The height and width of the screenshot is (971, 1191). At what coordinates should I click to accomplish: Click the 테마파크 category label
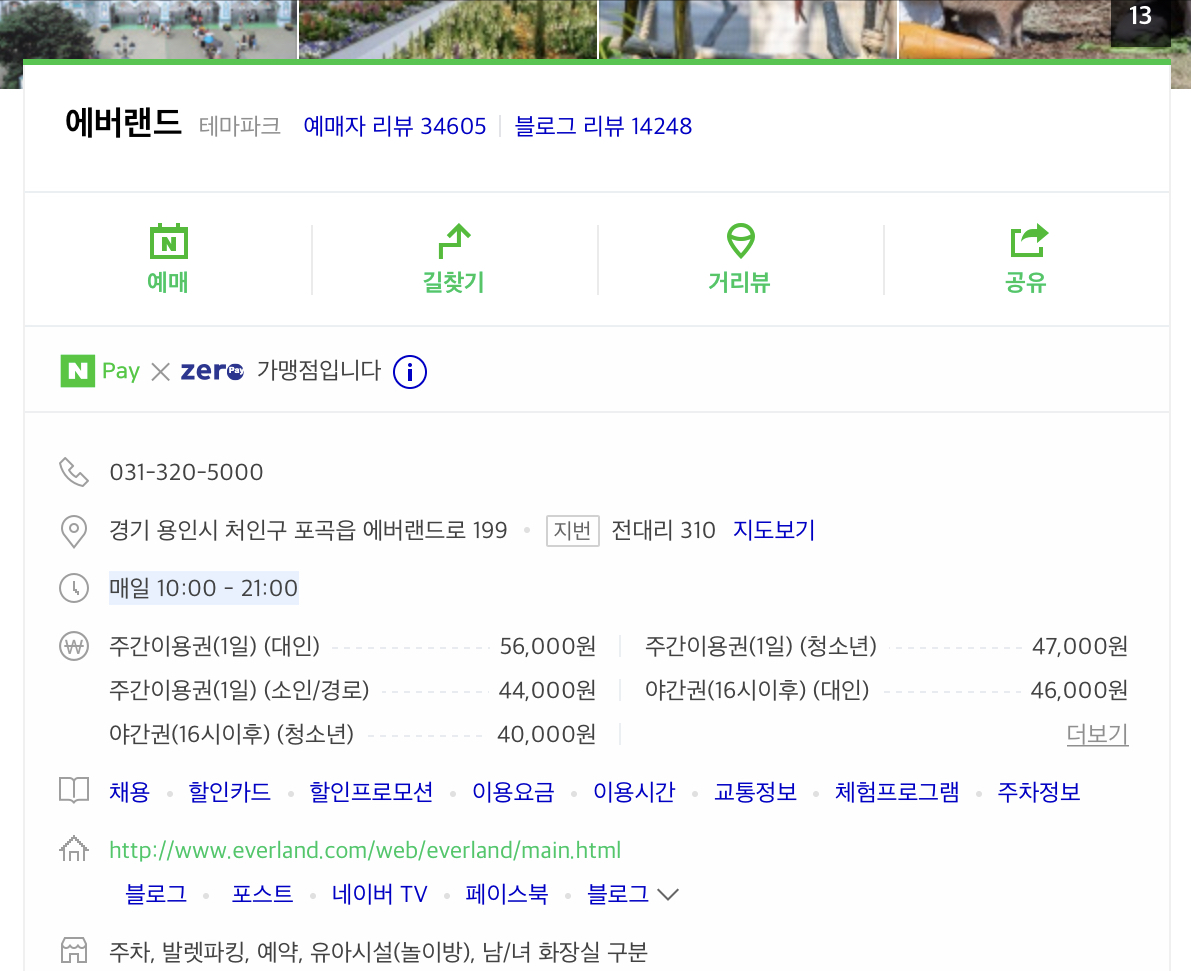click(239, 126)
